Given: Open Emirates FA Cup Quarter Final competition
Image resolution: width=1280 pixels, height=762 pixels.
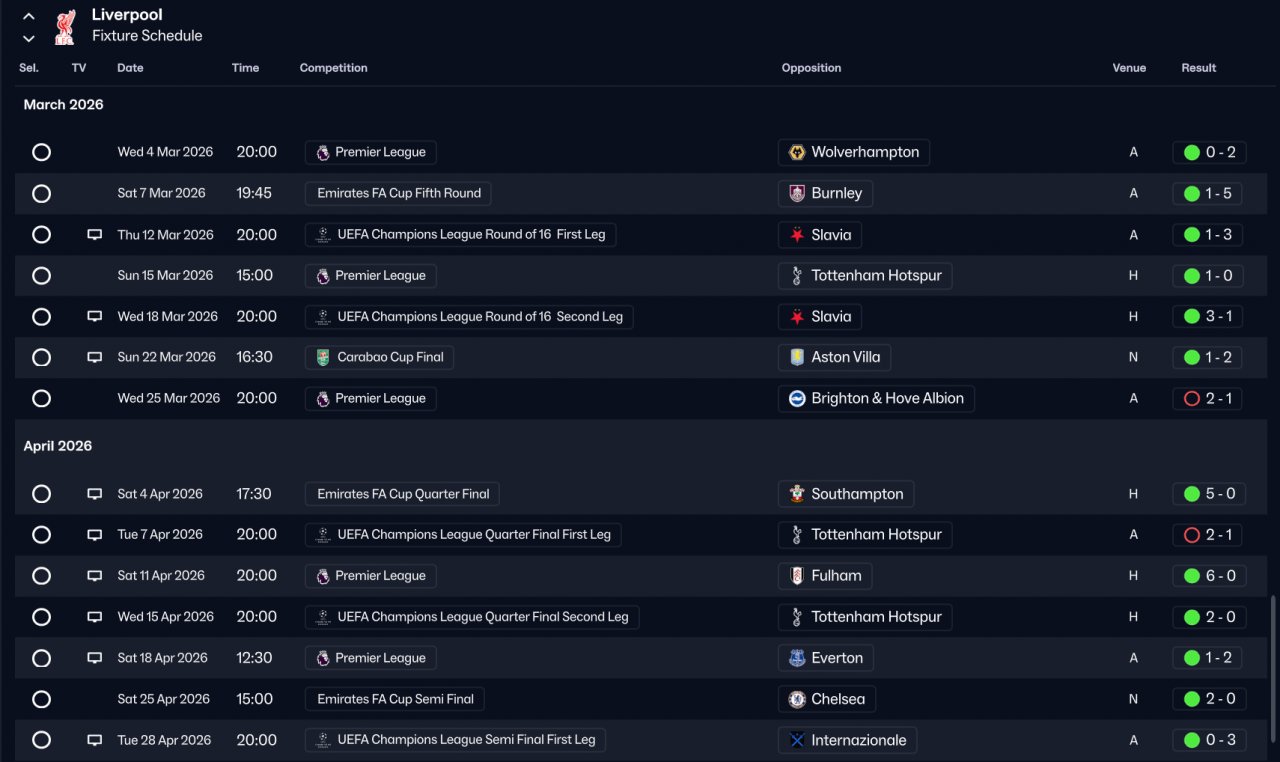Looking at the screenshot, I should pos(402,494).
